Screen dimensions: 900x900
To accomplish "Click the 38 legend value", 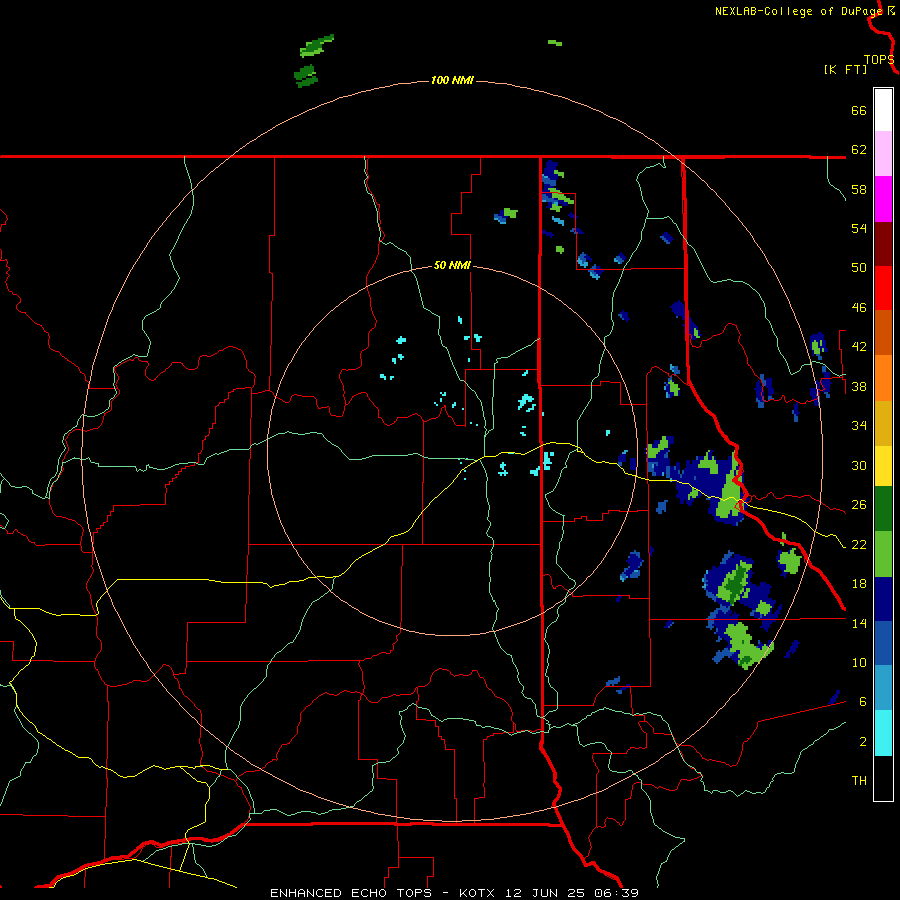I will pos(859,387).
